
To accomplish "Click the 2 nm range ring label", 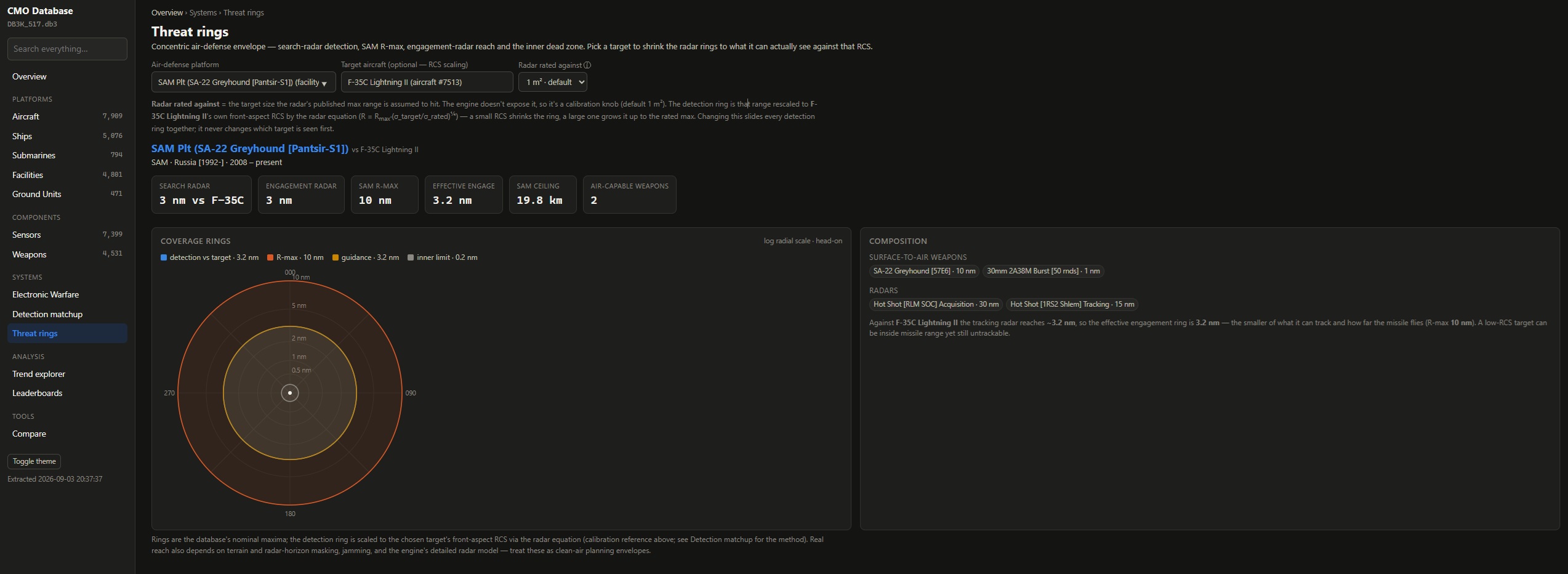I will click(x=299, y=338).
